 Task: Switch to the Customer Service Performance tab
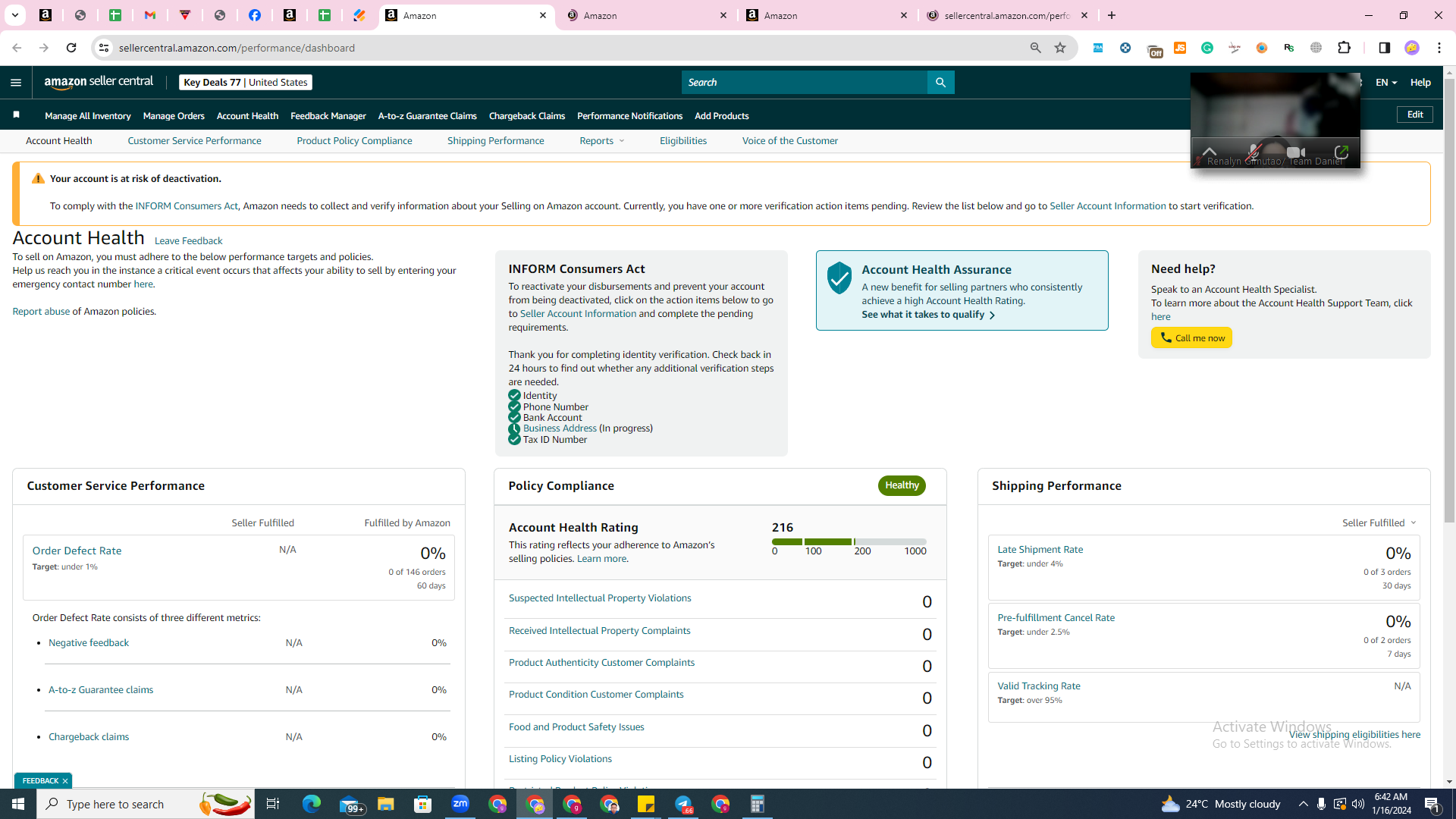pos(194,141)
